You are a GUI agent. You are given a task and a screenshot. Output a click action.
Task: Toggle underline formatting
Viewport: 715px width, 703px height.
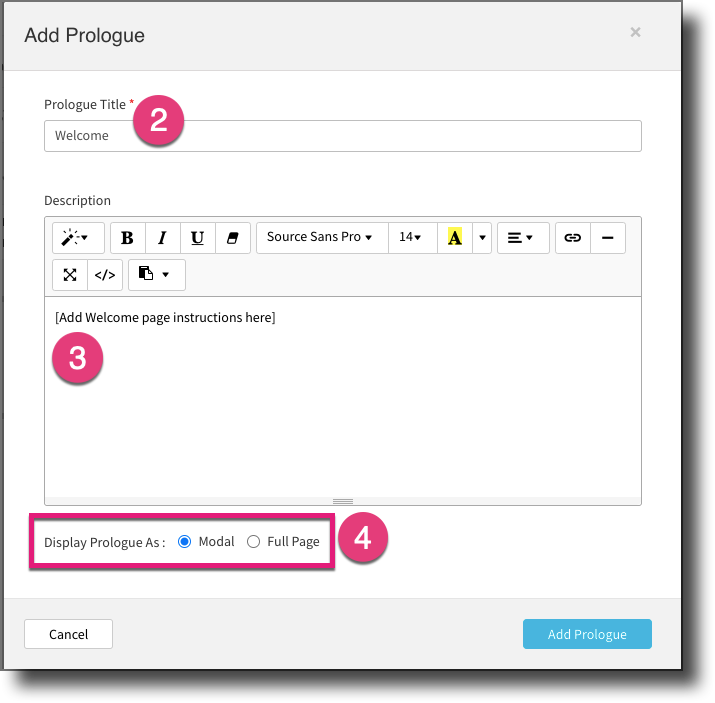[x=198, y=238]
